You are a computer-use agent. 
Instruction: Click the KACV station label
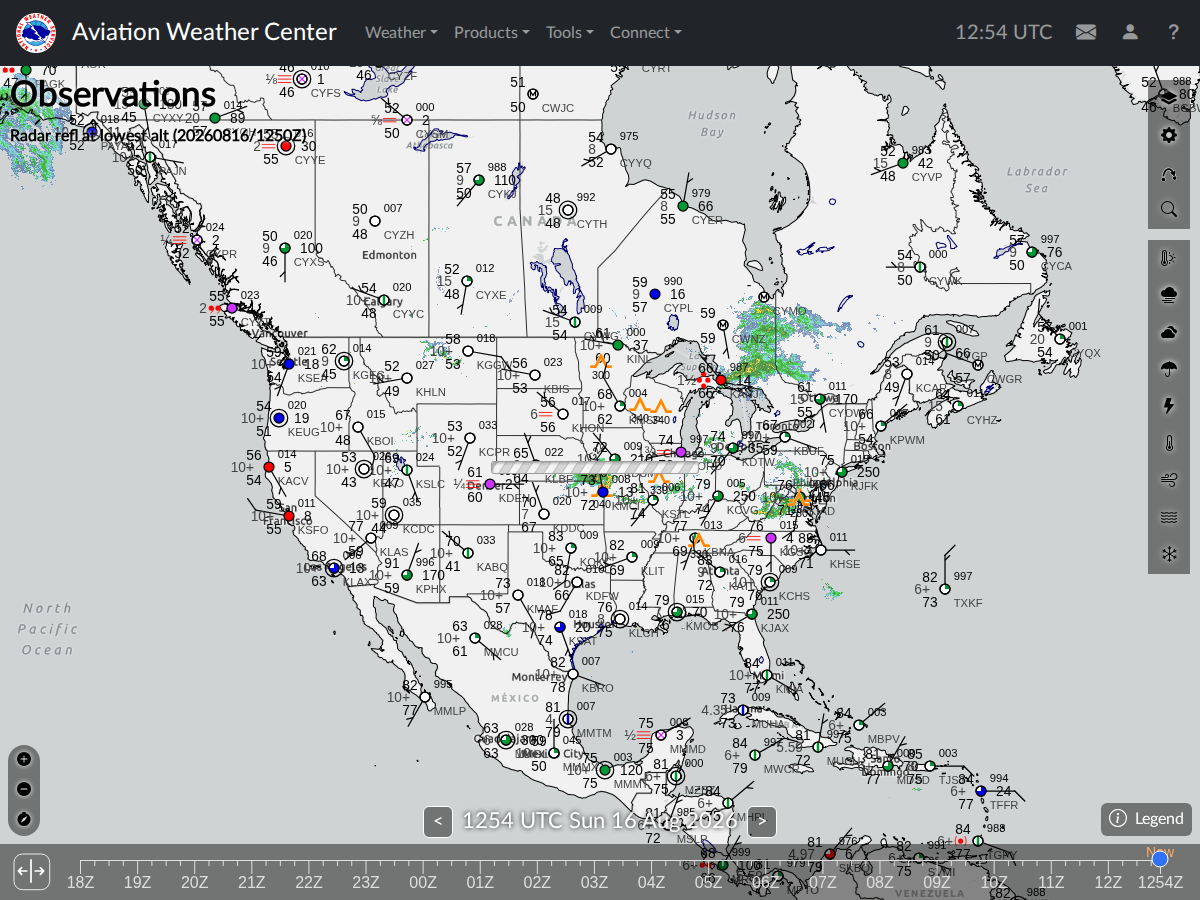click(x=293, y=481)
